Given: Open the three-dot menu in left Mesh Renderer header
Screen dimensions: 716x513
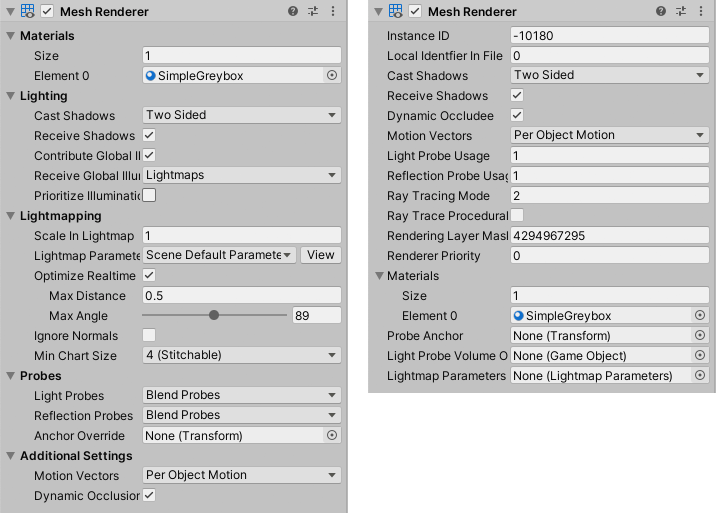Looking at the screenshot, I should click(x=332, y=11).
